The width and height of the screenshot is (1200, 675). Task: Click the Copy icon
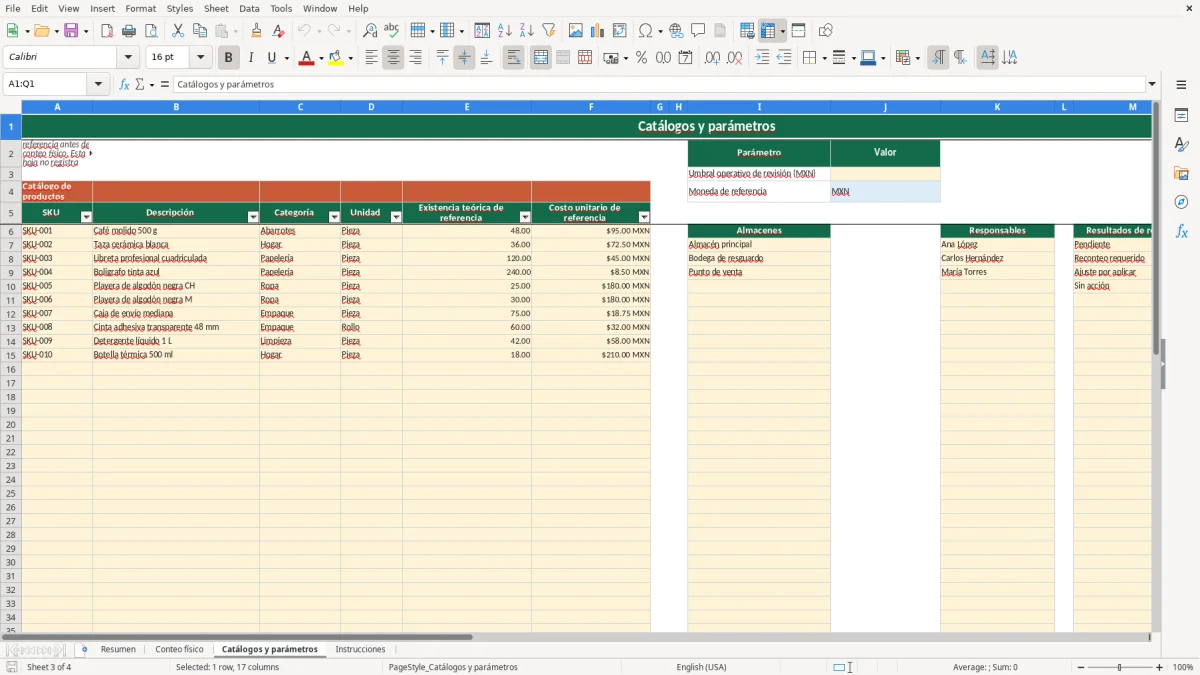(x=200, y=31)
